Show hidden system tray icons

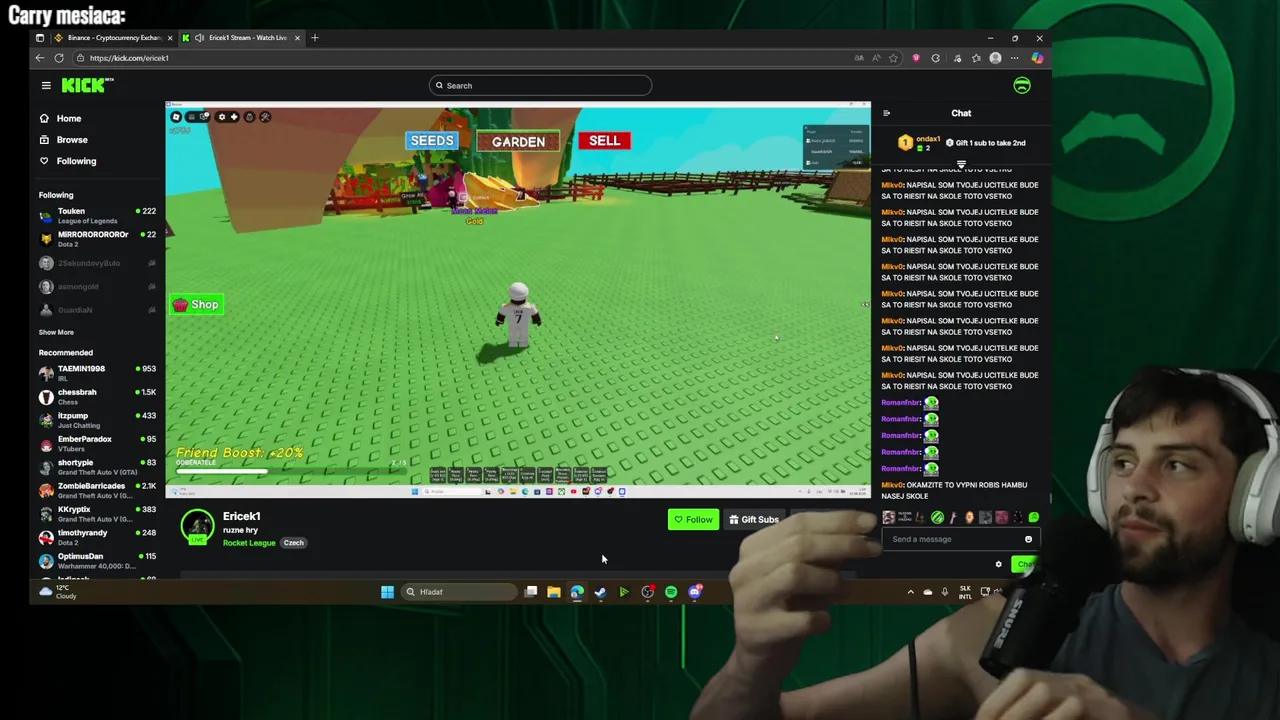[x=910, y=592]
